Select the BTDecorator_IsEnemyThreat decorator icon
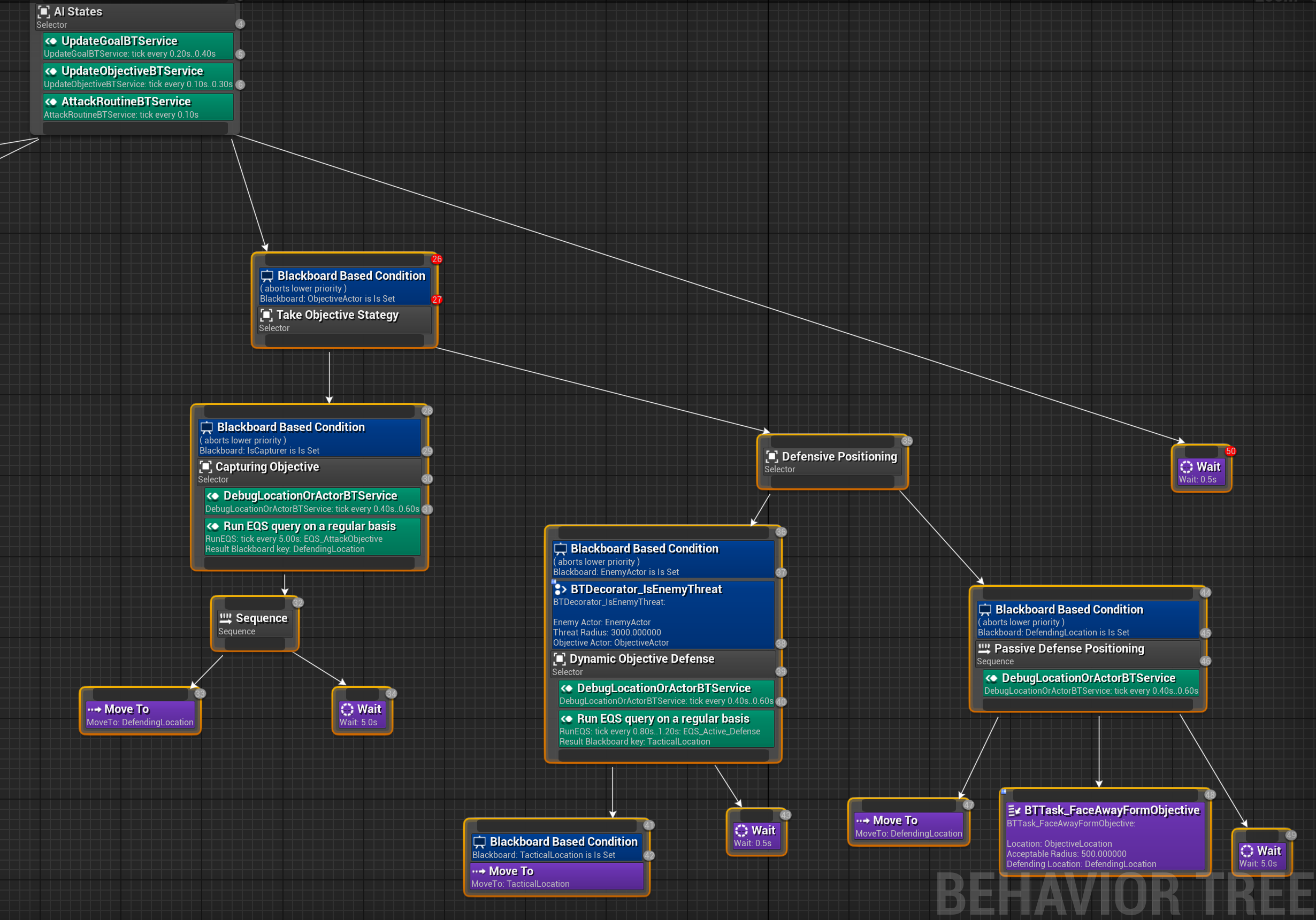 tap(561, 589)
